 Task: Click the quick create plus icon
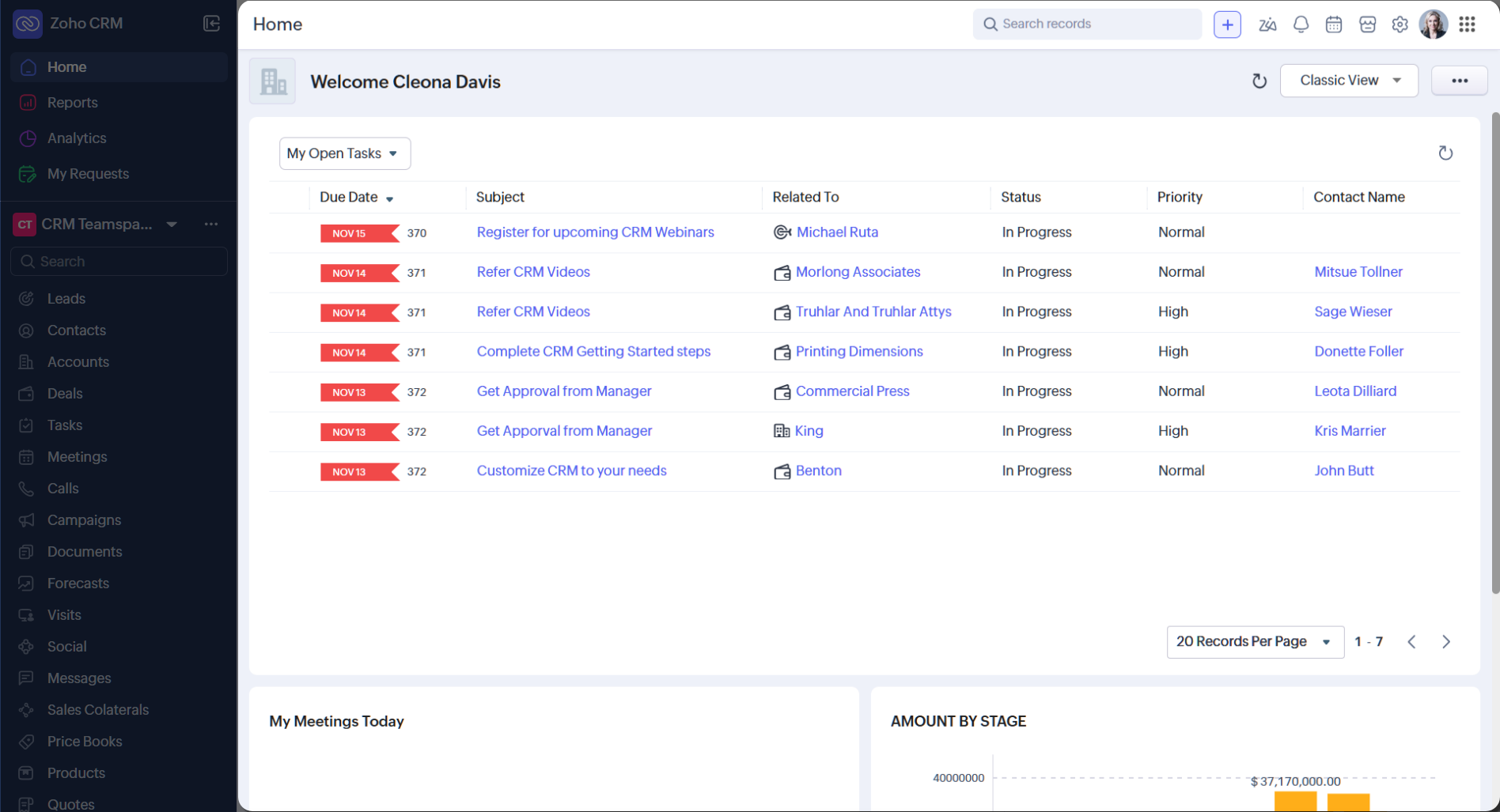[1227, 25]
